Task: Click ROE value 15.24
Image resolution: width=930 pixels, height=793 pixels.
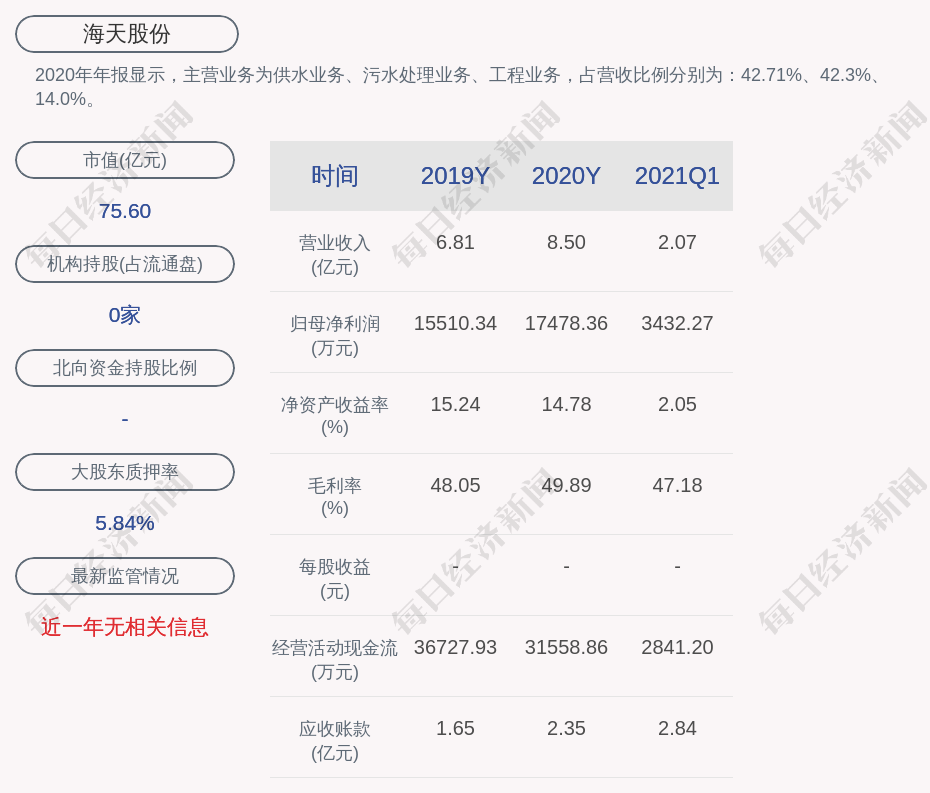Action: [456, 405]
